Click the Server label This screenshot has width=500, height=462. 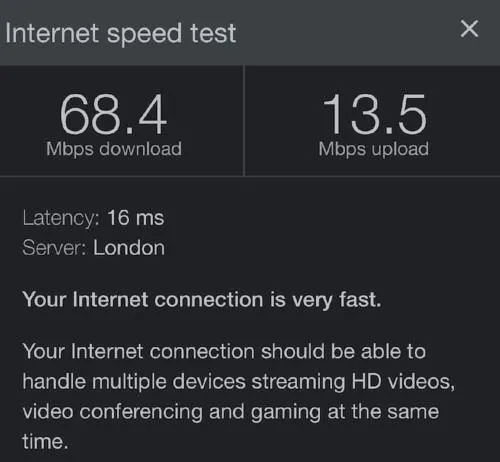click(x=55, y=248)
